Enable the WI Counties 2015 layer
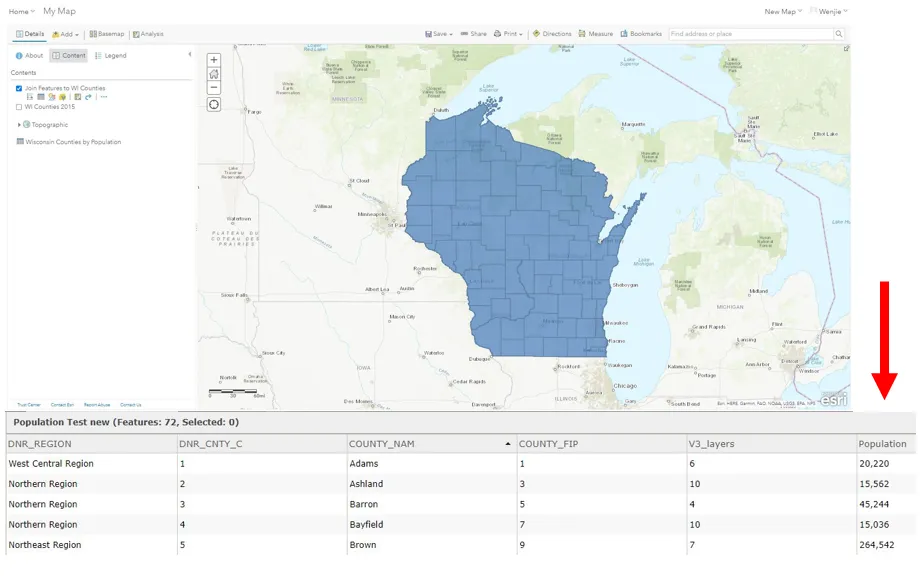922x578 pixels. click(x=19, y=107)
